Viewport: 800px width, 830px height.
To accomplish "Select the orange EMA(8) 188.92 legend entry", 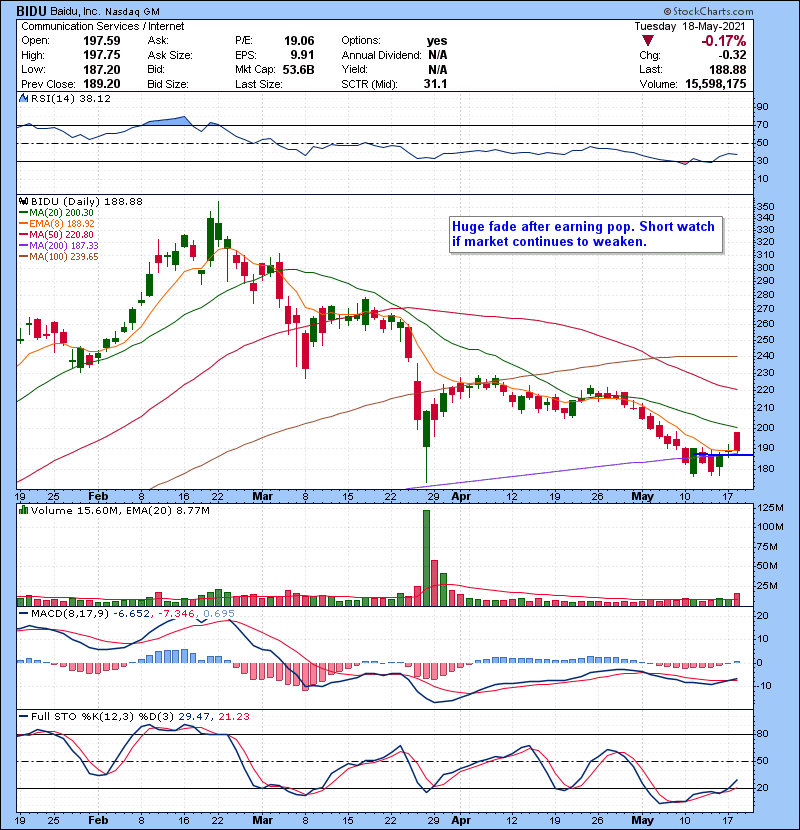I will point(57,224).
